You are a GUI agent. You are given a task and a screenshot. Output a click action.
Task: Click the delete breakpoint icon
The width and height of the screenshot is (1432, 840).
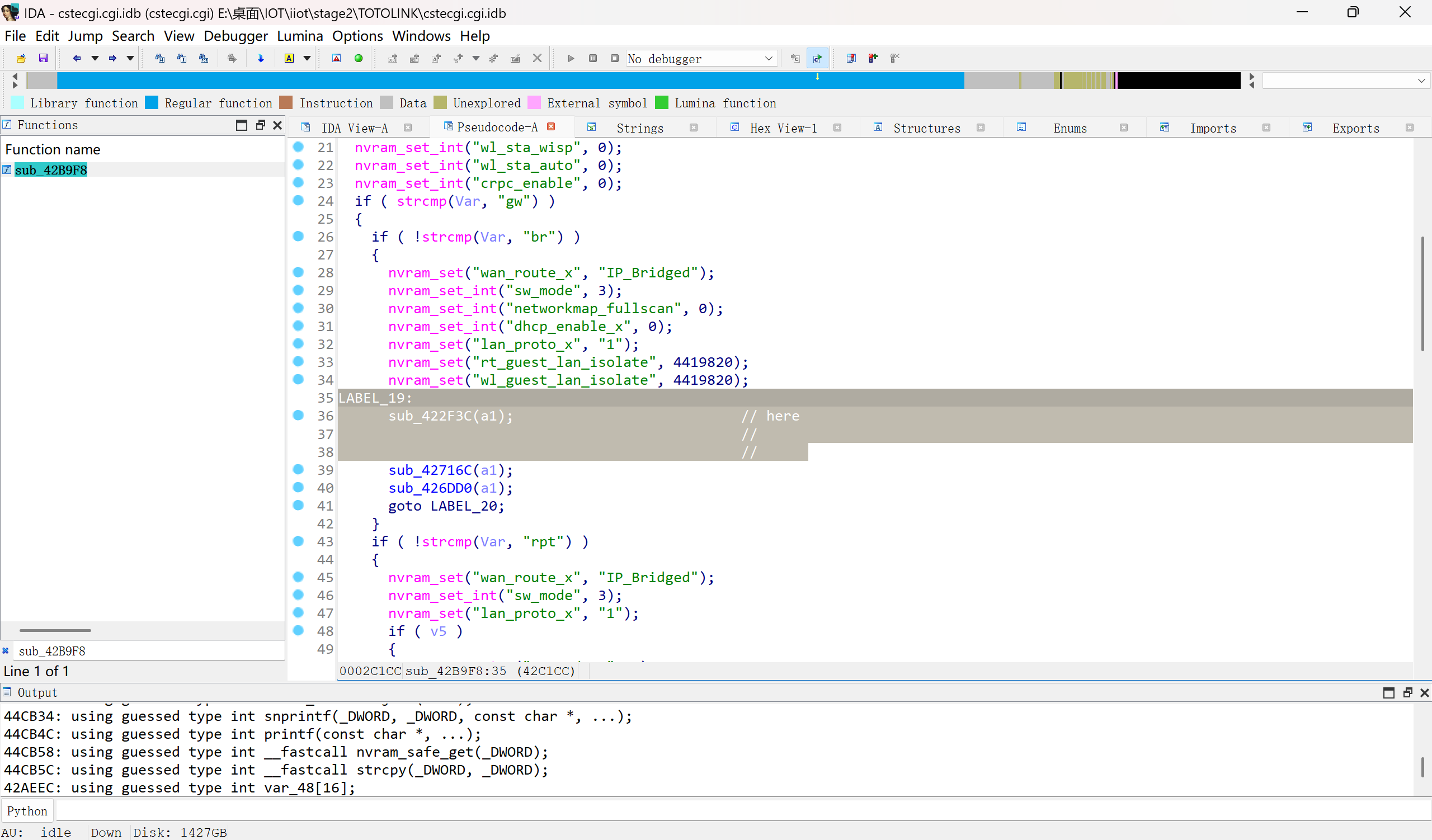pos(895,58)
